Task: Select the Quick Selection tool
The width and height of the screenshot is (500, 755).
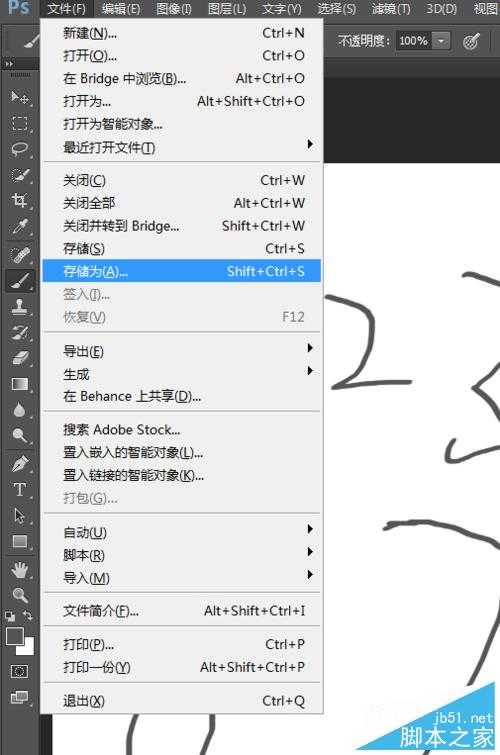Action: [19, 175]
